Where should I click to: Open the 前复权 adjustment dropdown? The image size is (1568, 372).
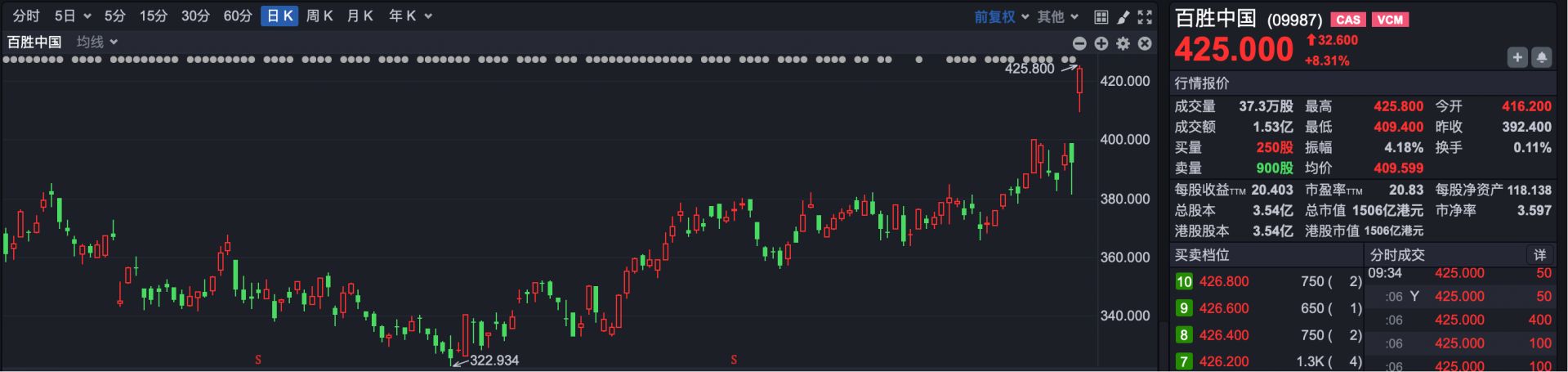(x=1001, y=16)
